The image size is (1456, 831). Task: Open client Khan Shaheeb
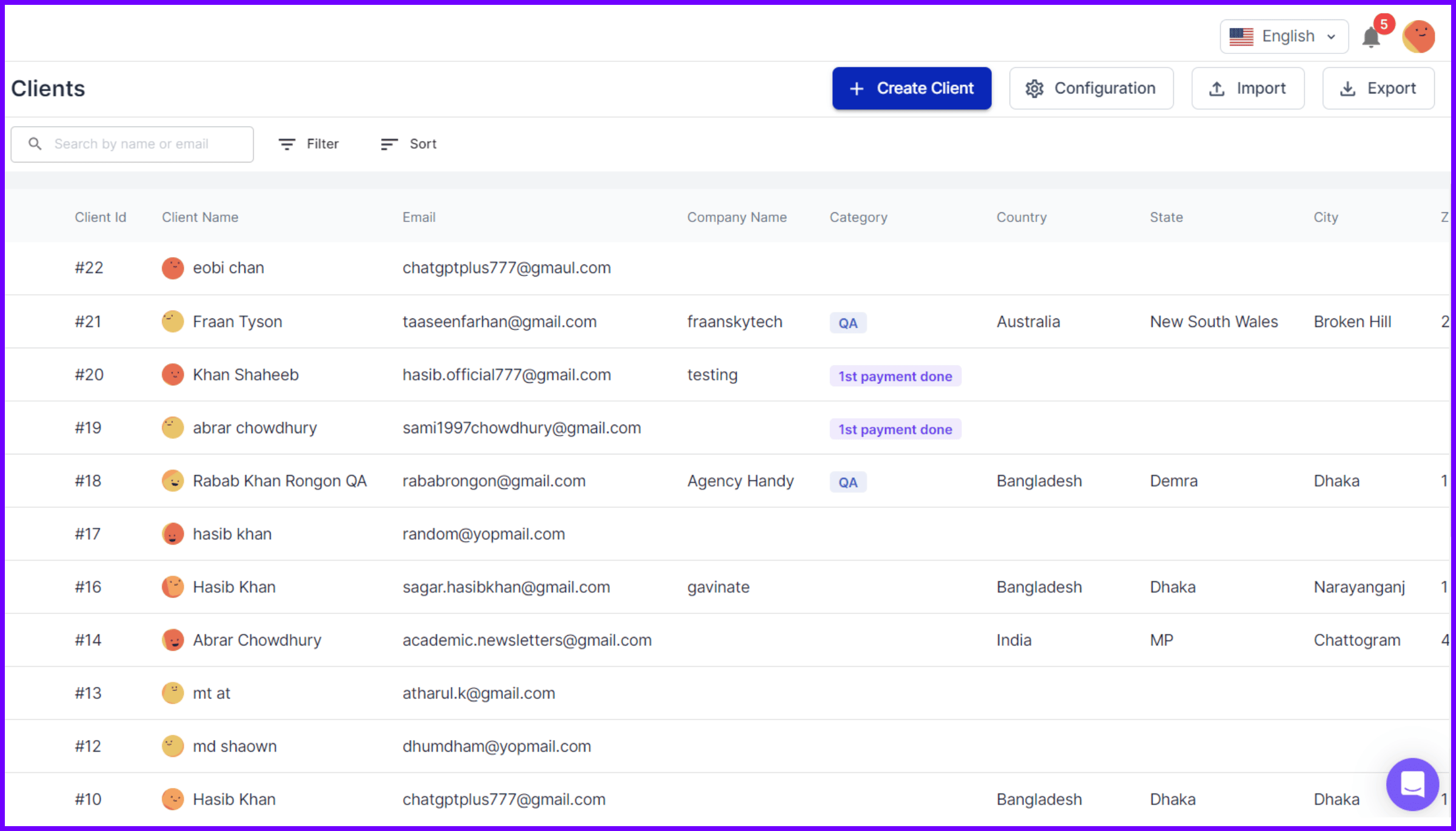click(245, 374)
